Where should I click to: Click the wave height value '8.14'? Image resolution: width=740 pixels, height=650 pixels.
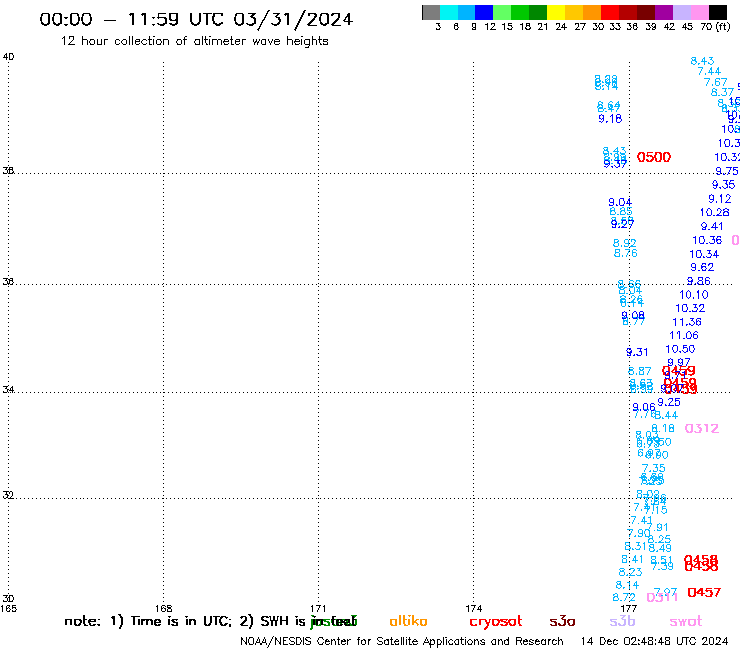pyautogui.click(x=627, y=585)
